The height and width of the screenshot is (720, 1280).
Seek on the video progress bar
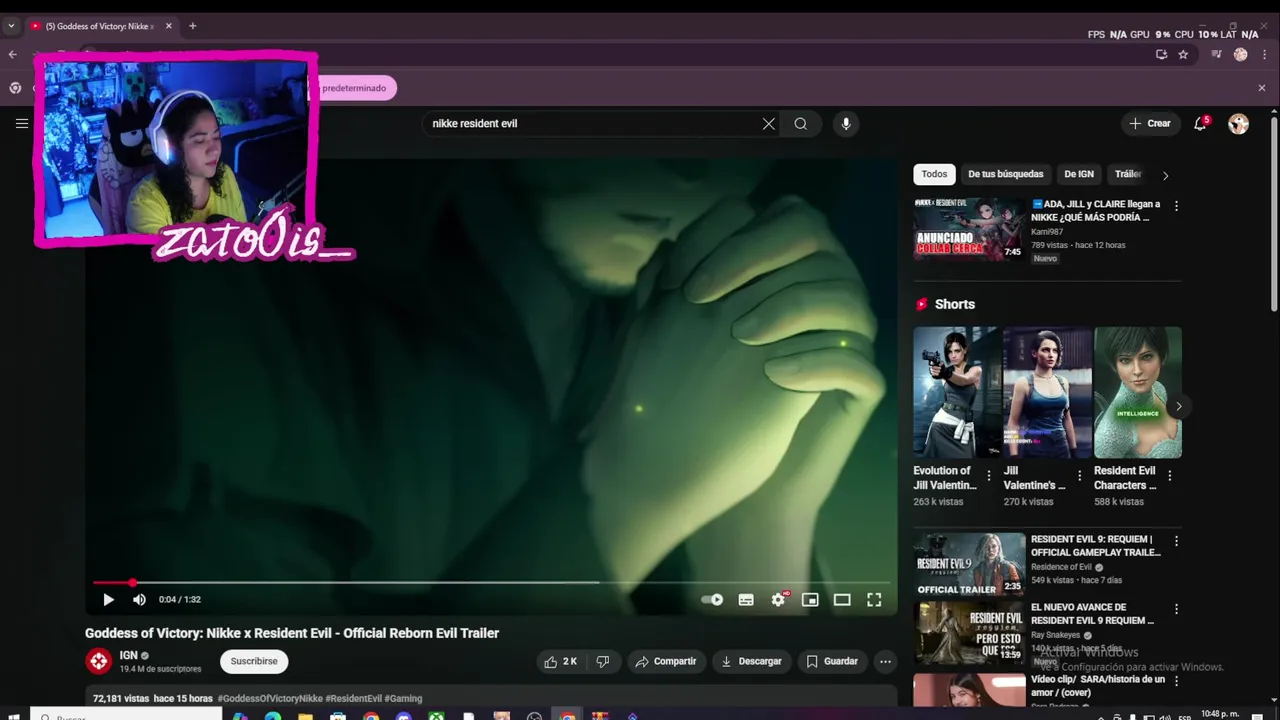click(x=490, y=582)
